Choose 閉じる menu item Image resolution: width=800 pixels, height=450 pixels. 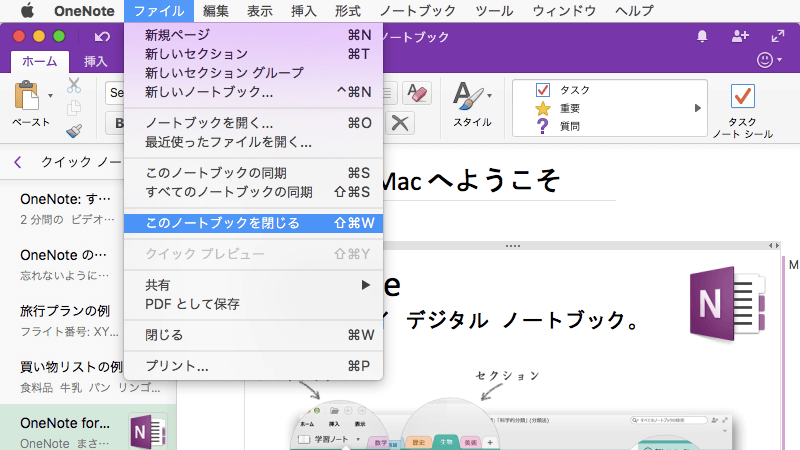tap(253, 335)
